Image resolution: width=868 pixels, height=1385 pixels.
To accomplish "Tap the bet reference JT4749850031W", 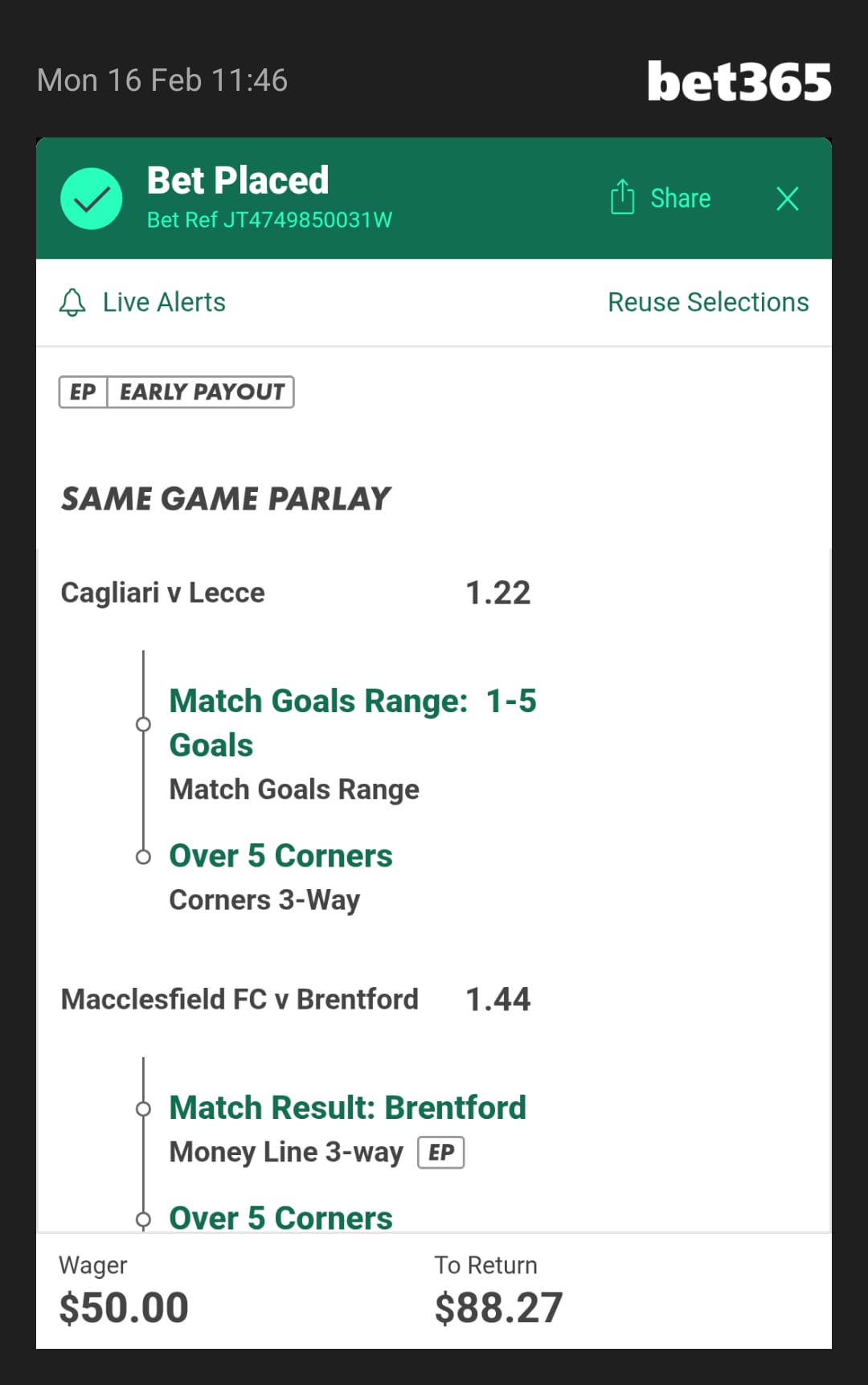I will coord(269,220).
